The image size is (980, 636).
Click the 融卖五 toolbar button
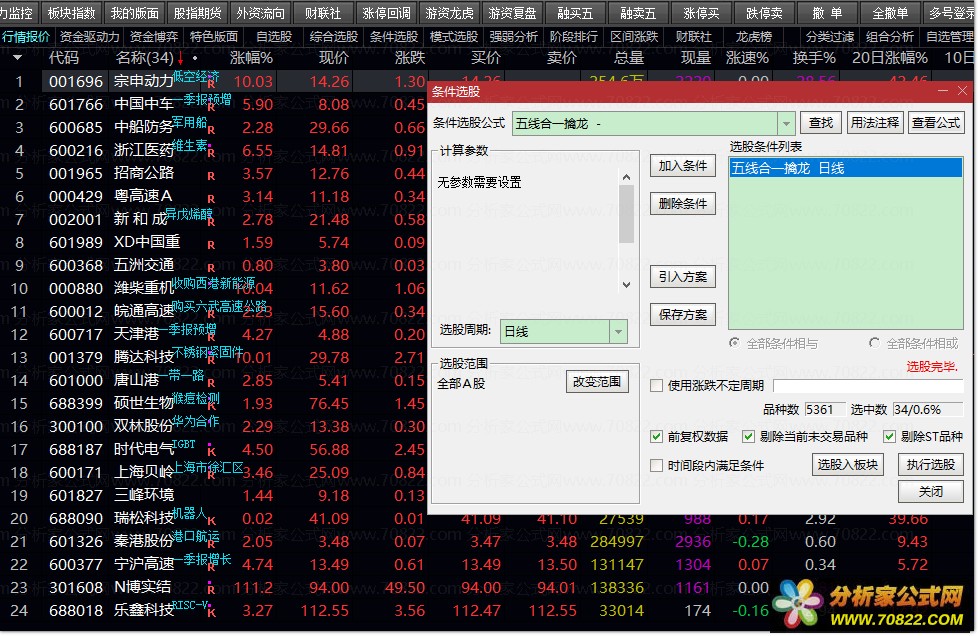coord(638,12)
